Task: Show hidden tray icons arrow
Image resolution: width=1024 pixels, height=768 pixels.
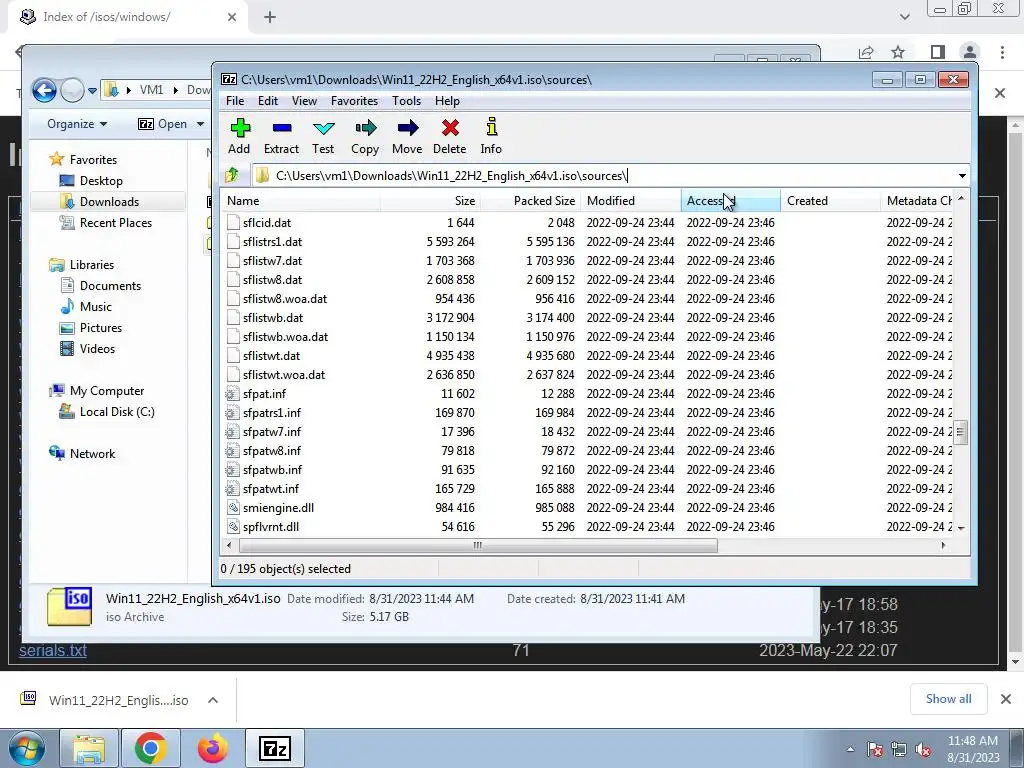Action: [850, 750]
